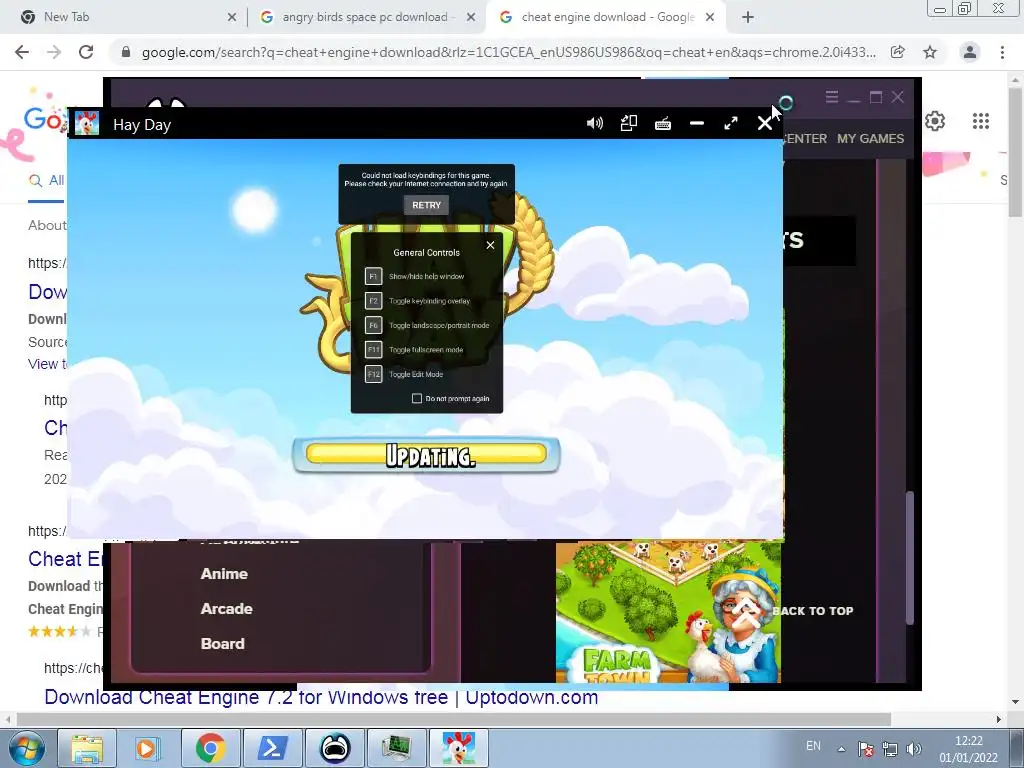Select Board category in launcher list
The height and width of the screenshot is (768, 1024).
(x=223, y=643)
